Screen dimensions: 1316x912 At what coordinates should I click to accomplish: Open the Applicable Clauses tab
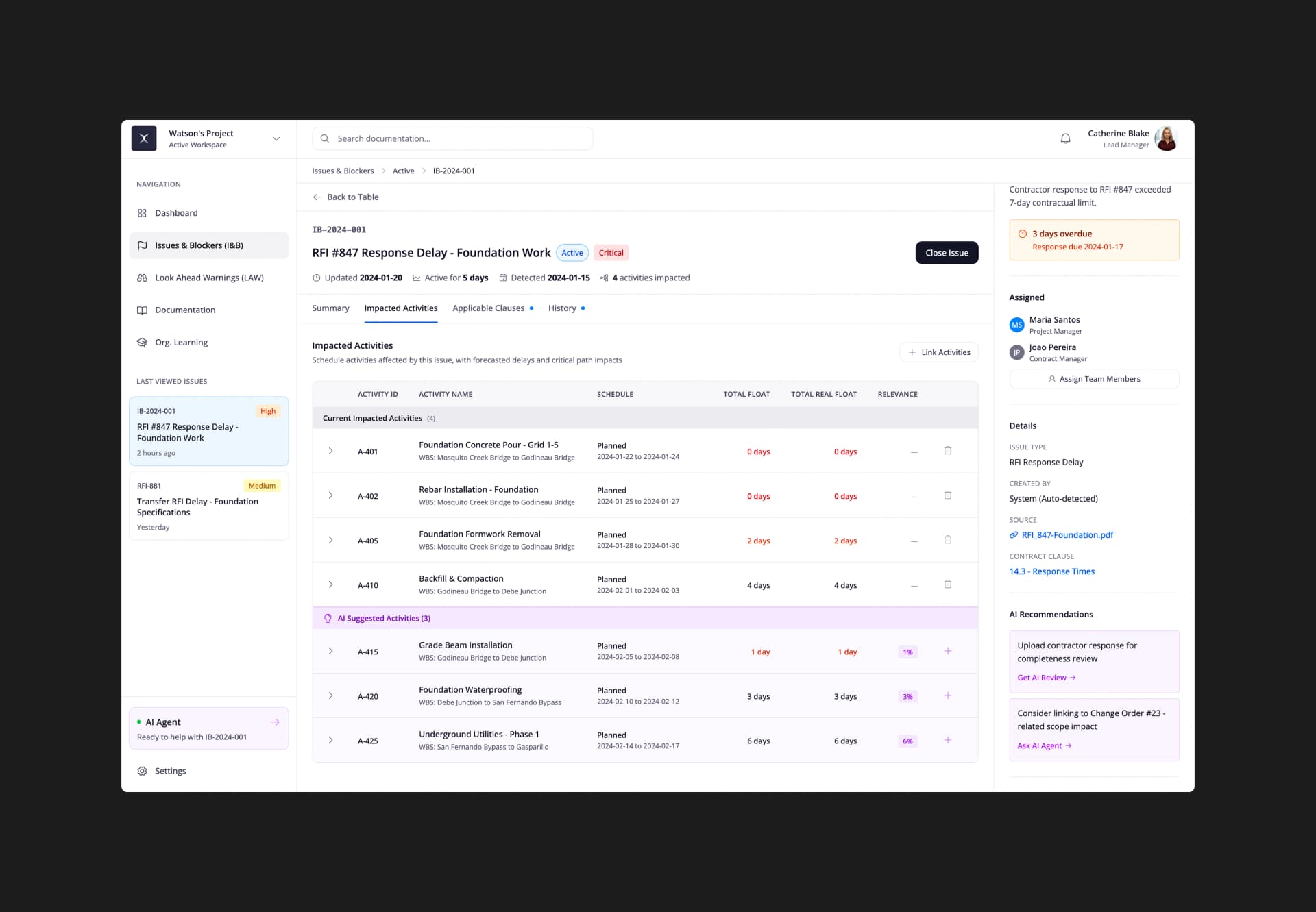(x=493, y=308)
